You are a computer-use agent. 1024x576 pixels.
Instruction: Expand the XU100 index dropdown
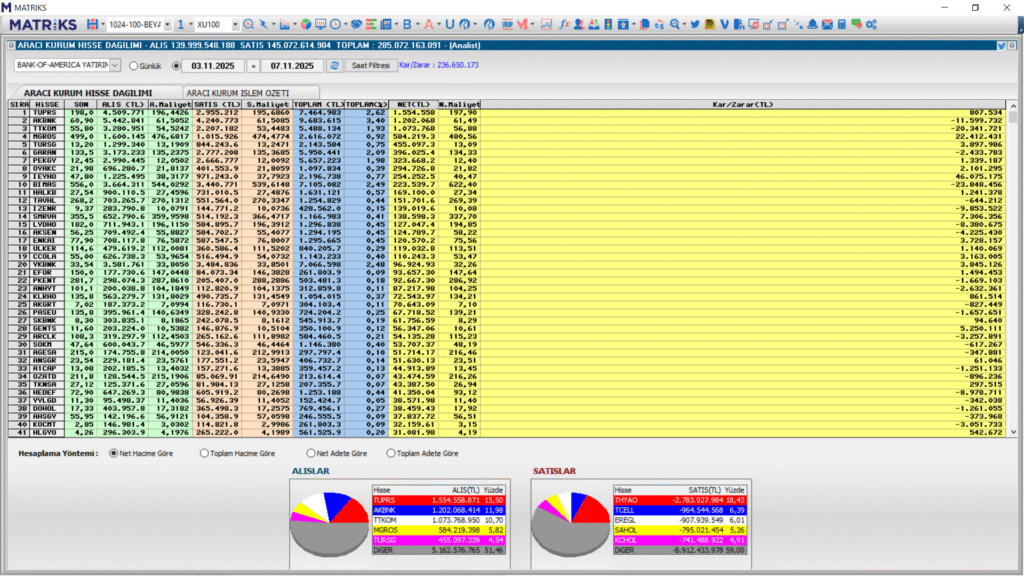(235, 23)
